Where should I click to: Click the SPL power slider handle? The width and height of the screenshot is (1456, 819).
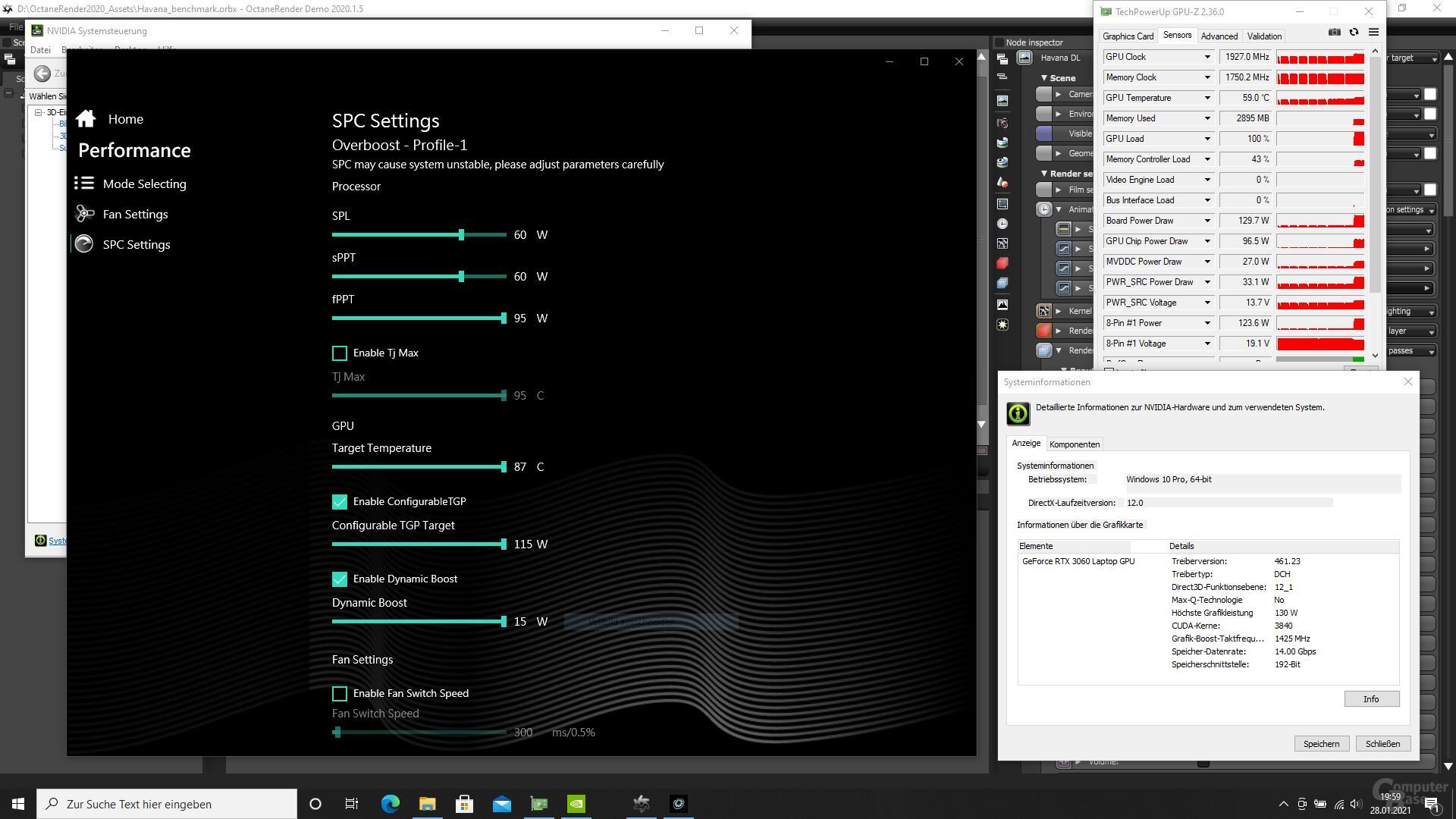pyautogui.click(x=461, y=235)
